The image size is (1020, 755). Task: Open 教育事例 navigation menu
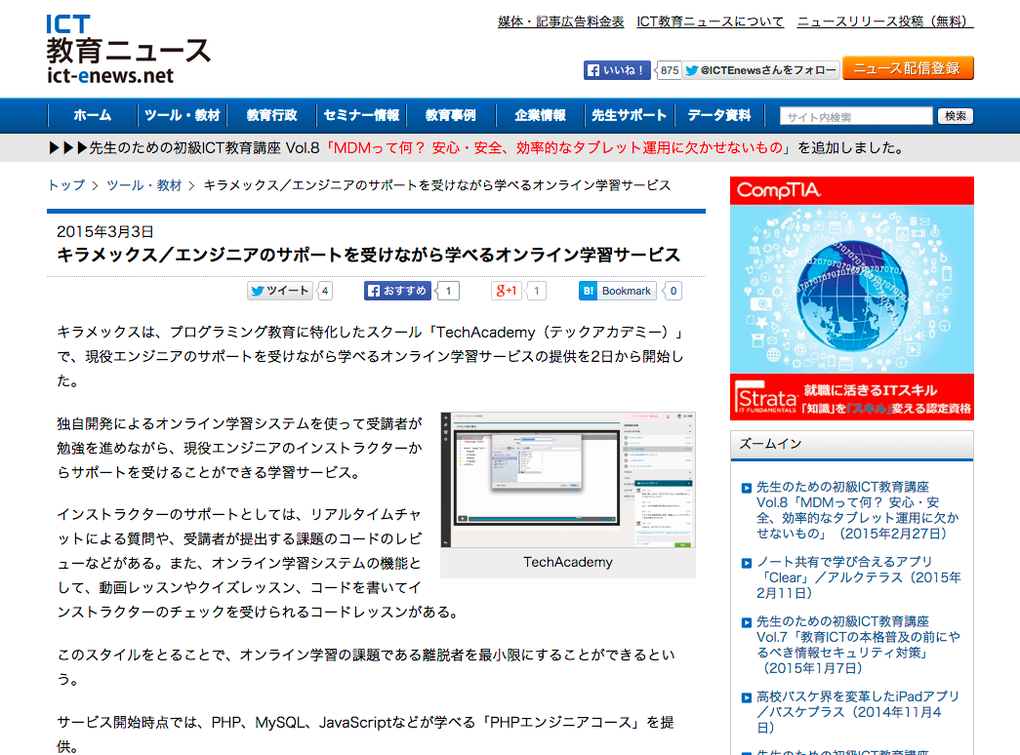pos(451,116)
